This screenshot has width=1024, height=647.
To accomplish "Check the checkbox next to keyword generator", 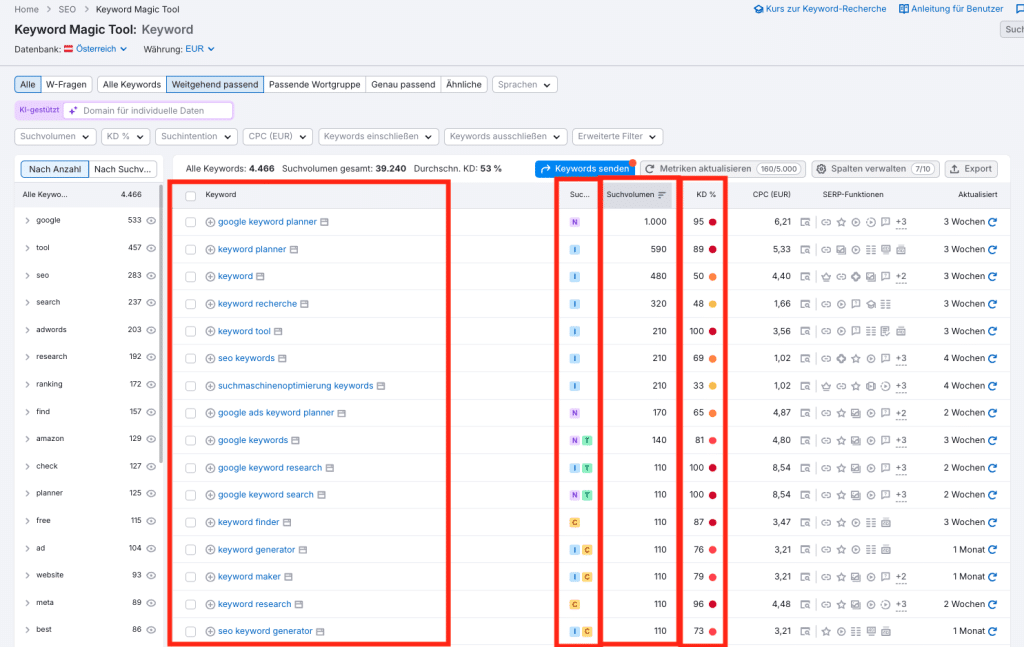I will [x=190, y=549].
